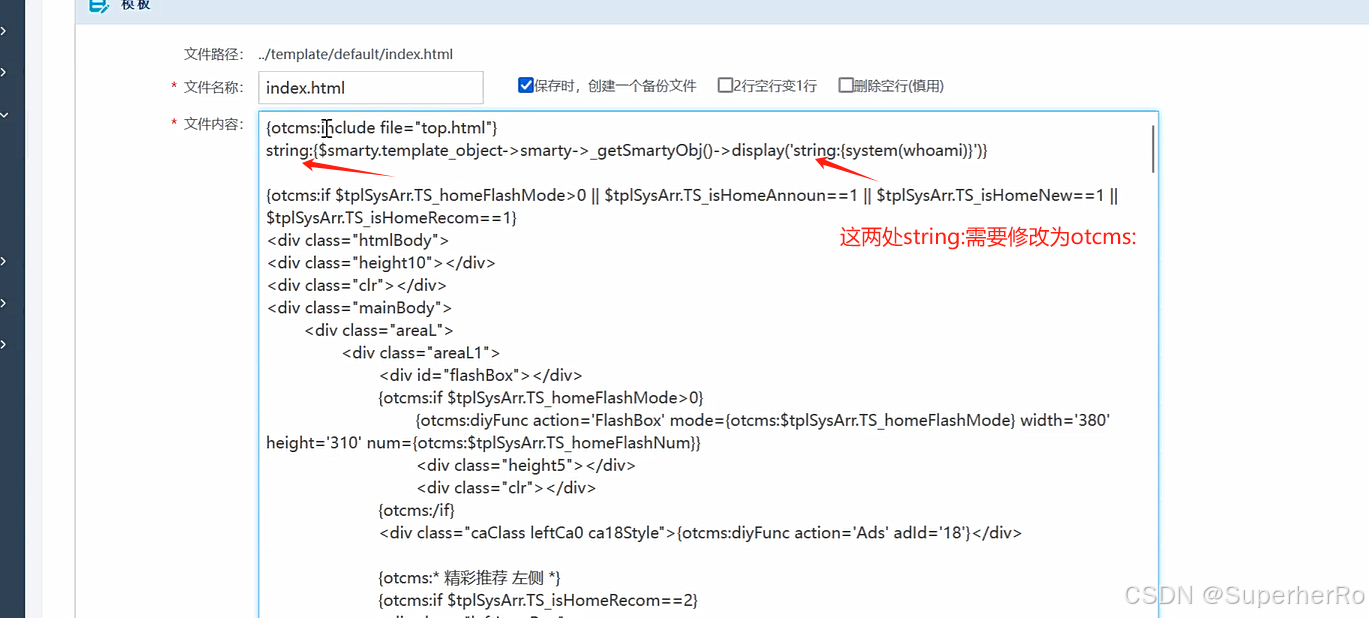Click the 文件路径 label
1369x618 pixels.
pyautogui.click(x=213, y=54)
